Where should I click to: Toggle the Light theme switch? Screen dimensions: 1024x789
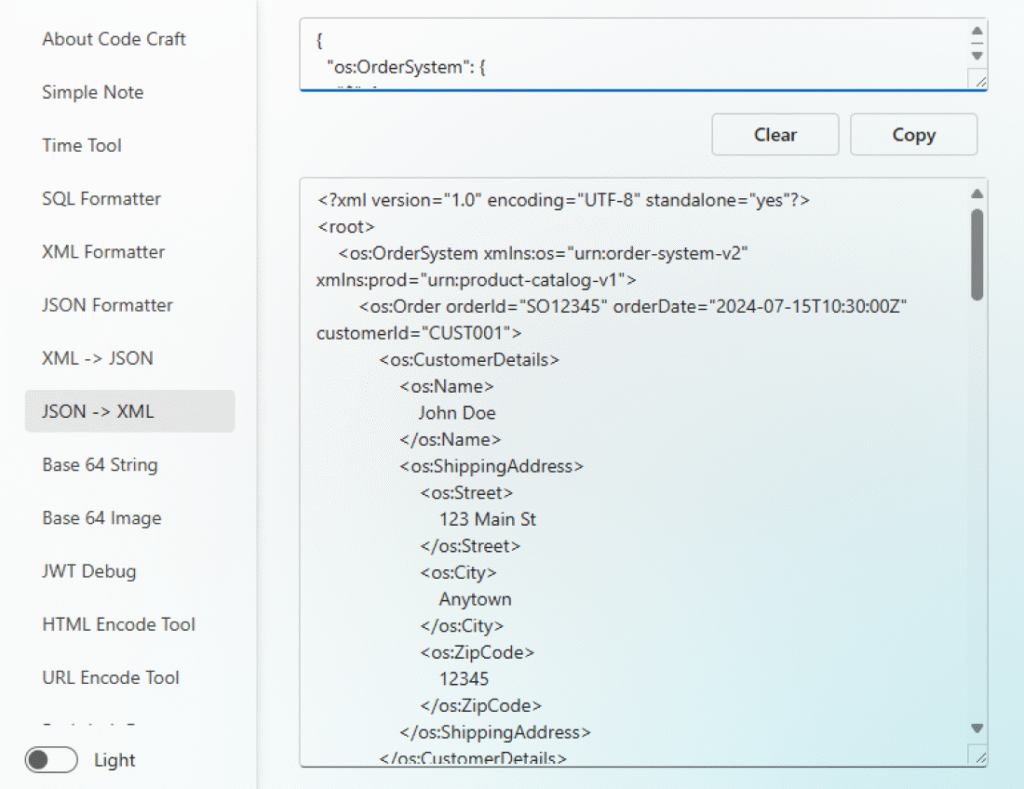point(52,760)
